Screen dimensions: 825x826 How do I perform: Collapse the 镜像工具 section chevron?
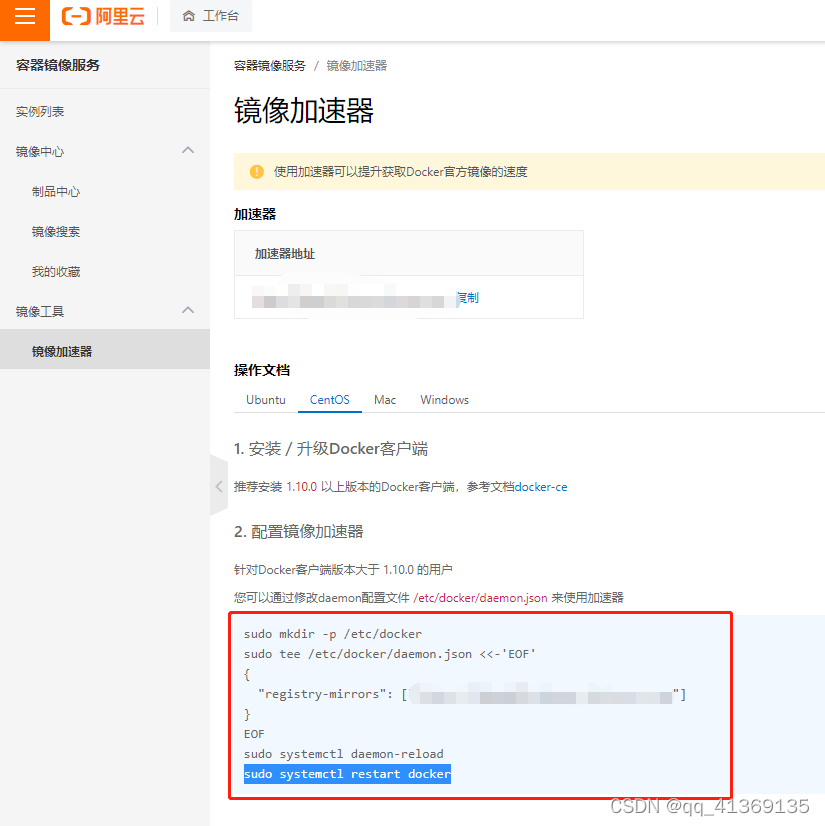(188, 310)
